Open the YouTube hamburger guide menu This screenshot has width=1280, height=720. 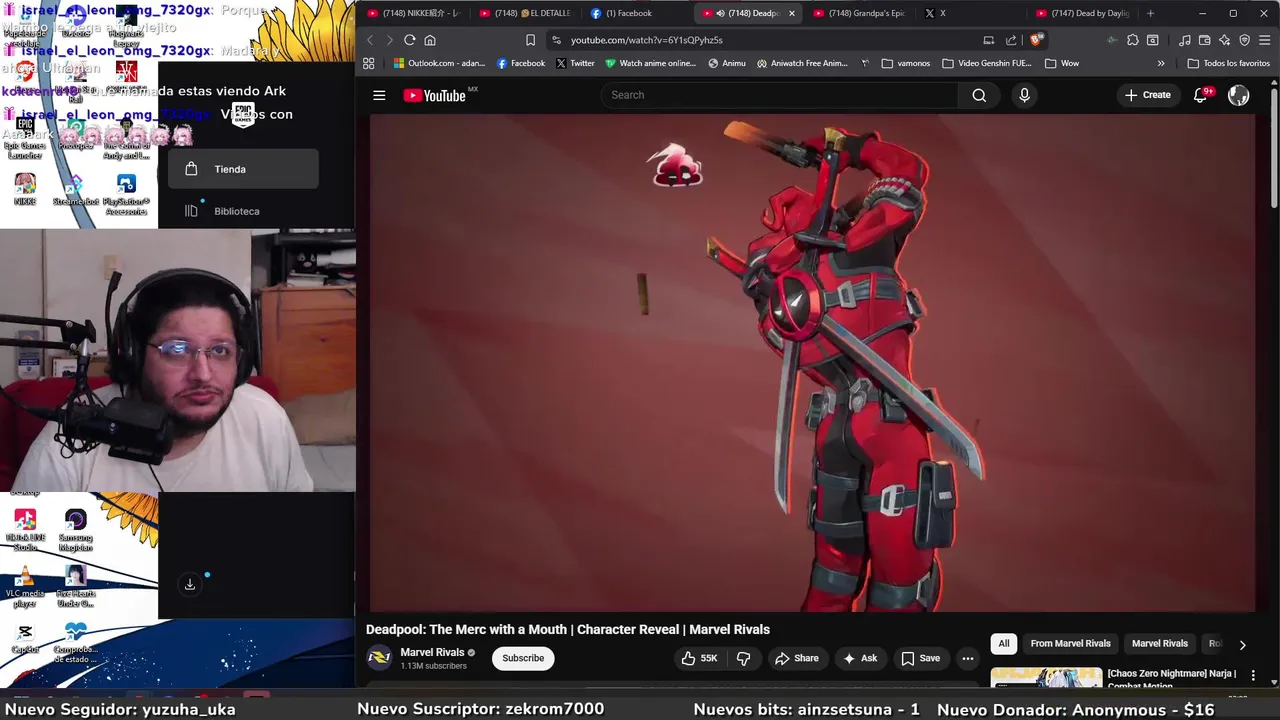click(379, 95)
